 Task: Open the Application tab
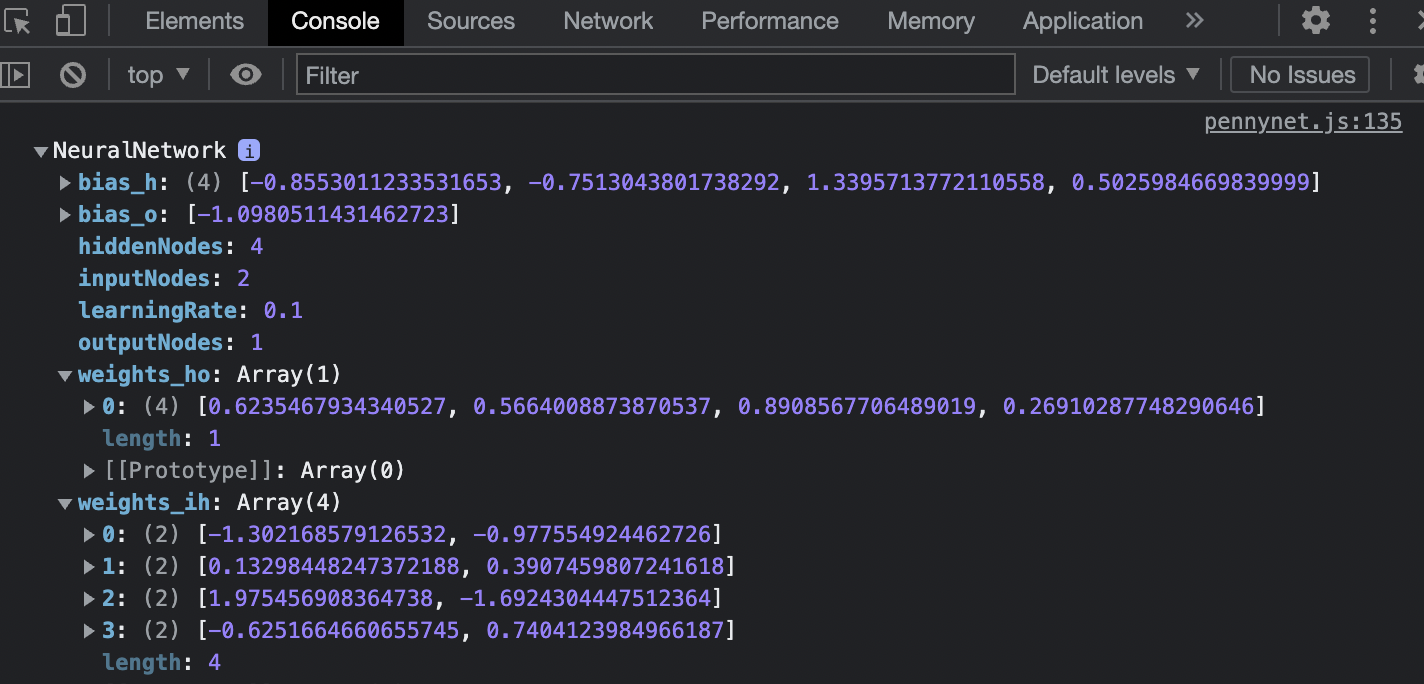1083,21
